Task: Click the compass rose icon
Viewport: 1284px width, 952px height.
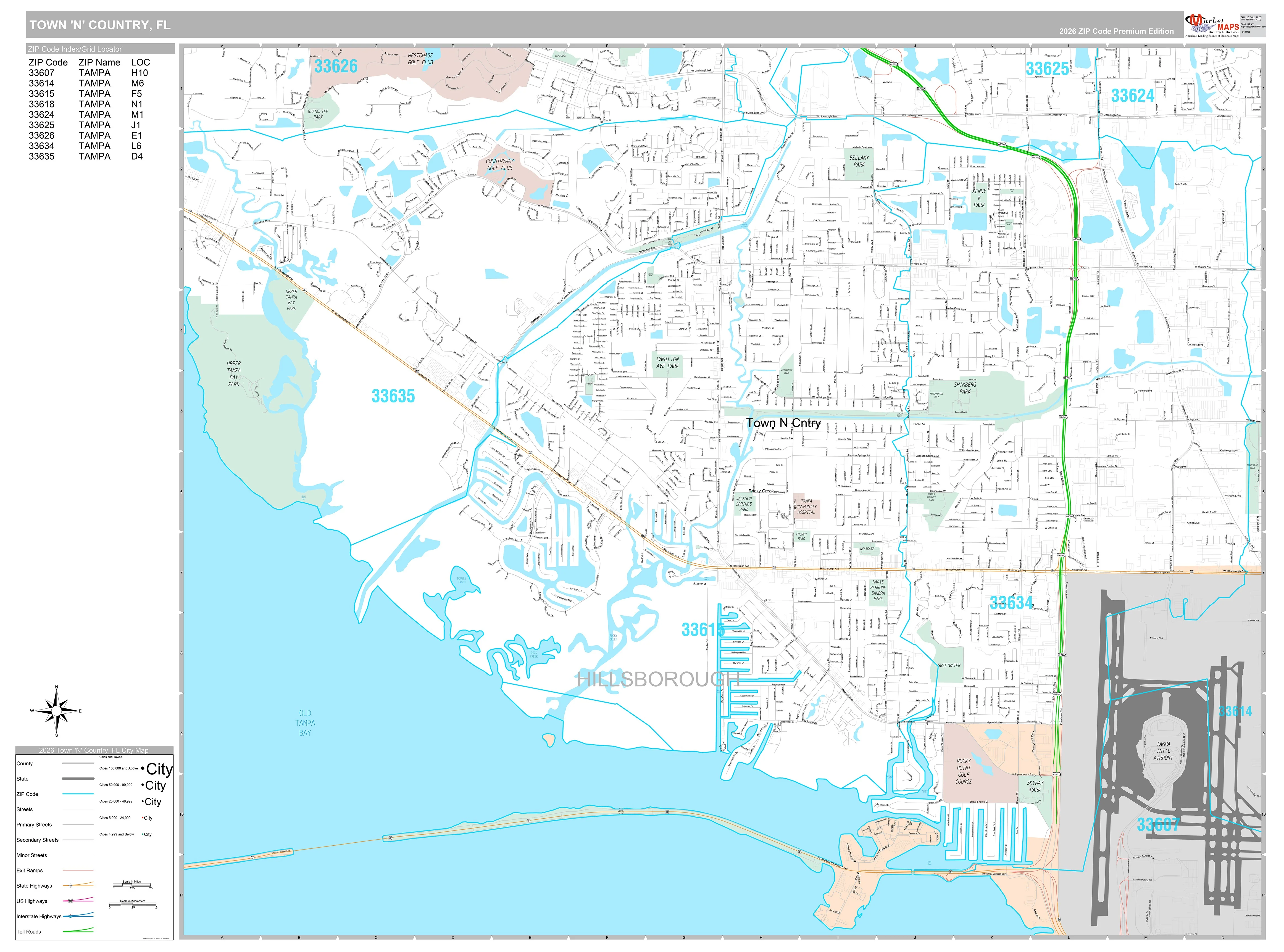Action: [56, 712]
